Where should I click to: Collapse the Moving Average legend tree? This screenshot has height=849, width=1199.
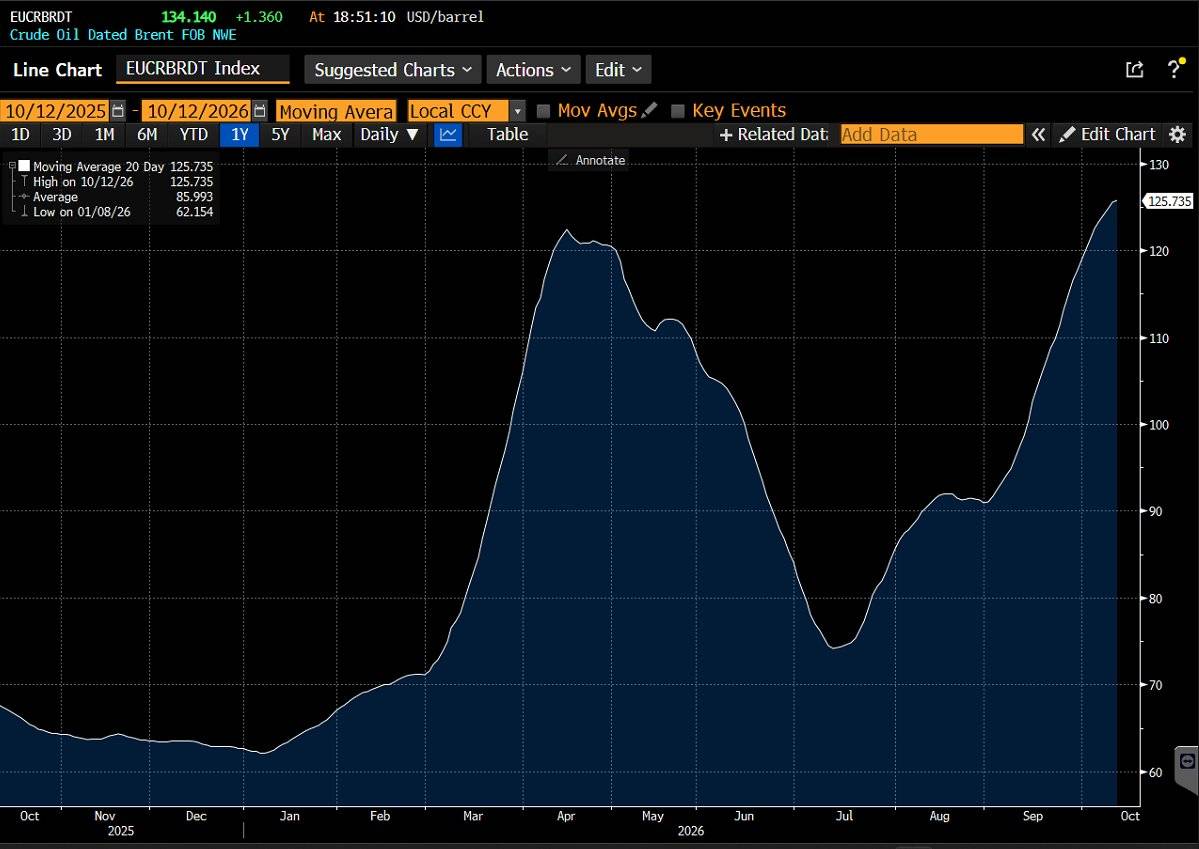[12, 166]
